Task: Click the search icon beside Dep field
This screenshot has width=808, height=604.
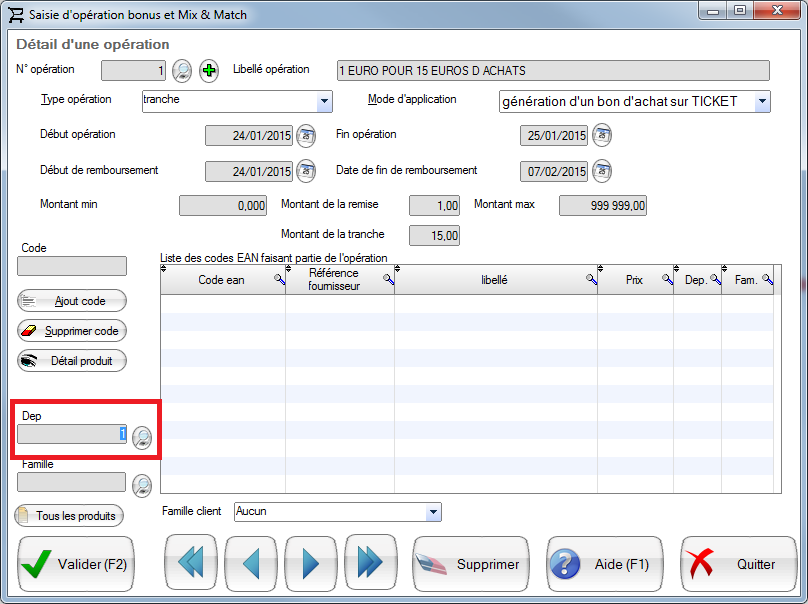Action: 142,435
